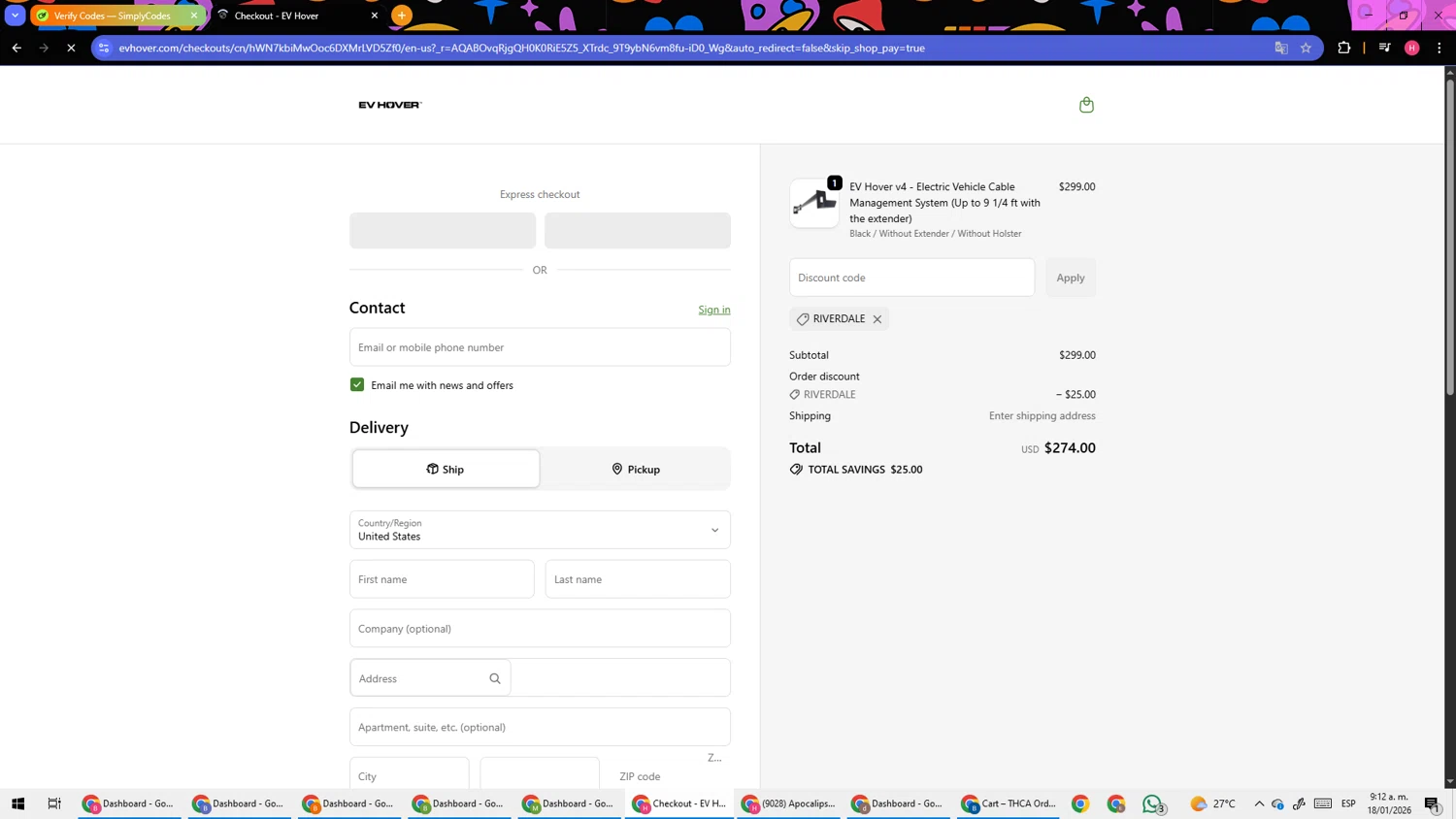The image size is (1456, 819).
Task: Open the 27°C weather widget
Action: coord(1213,803)
